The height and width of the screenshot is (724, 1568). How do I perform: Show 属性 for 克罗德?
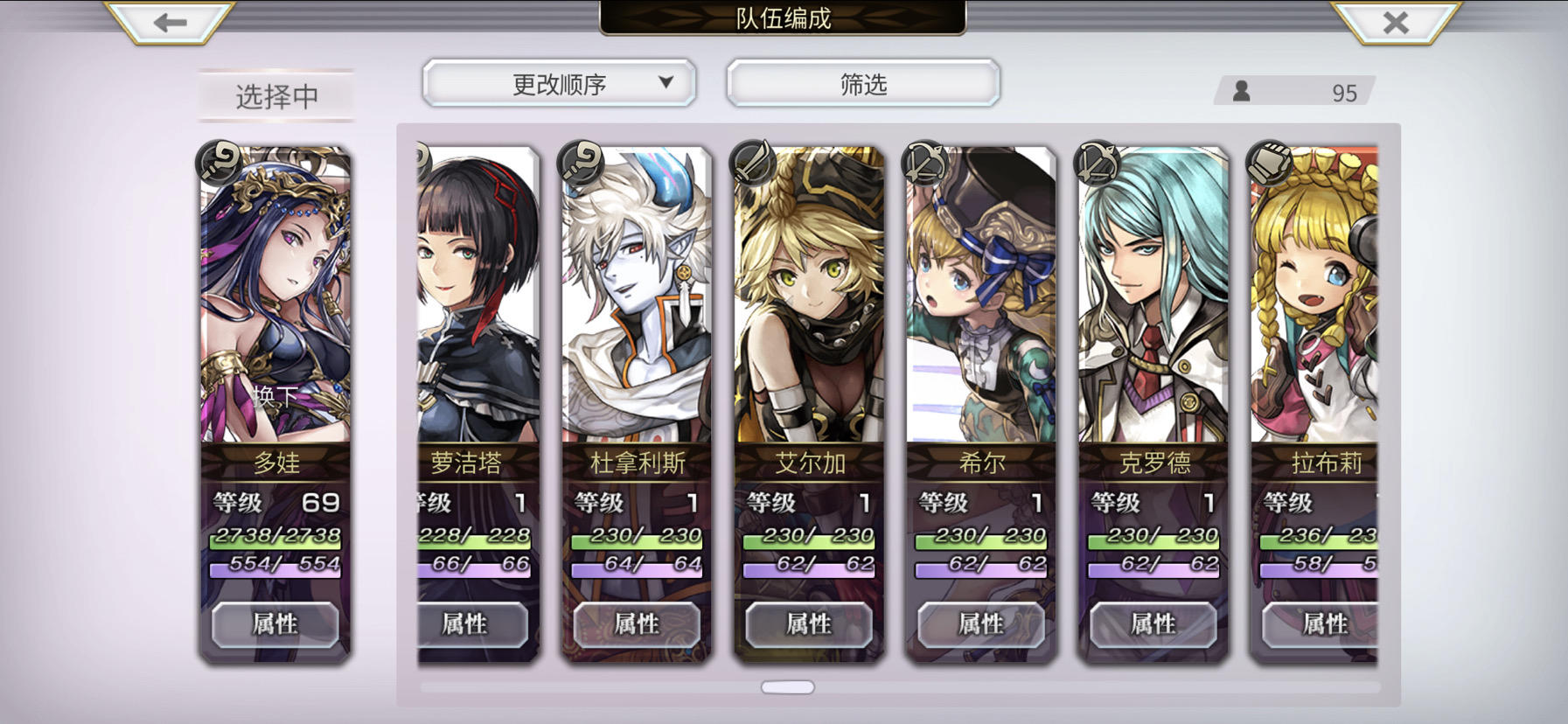point(1153,624)
